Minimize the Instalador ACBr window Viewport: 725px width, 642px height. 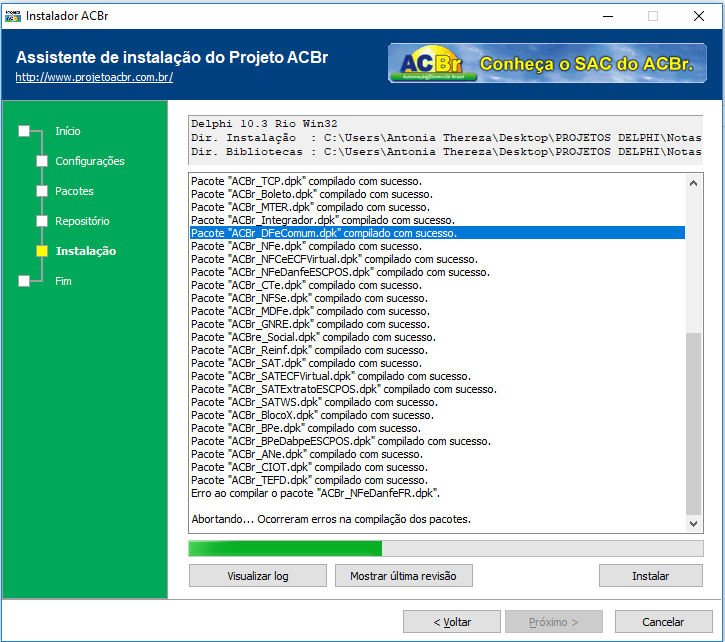click(608, 16)
